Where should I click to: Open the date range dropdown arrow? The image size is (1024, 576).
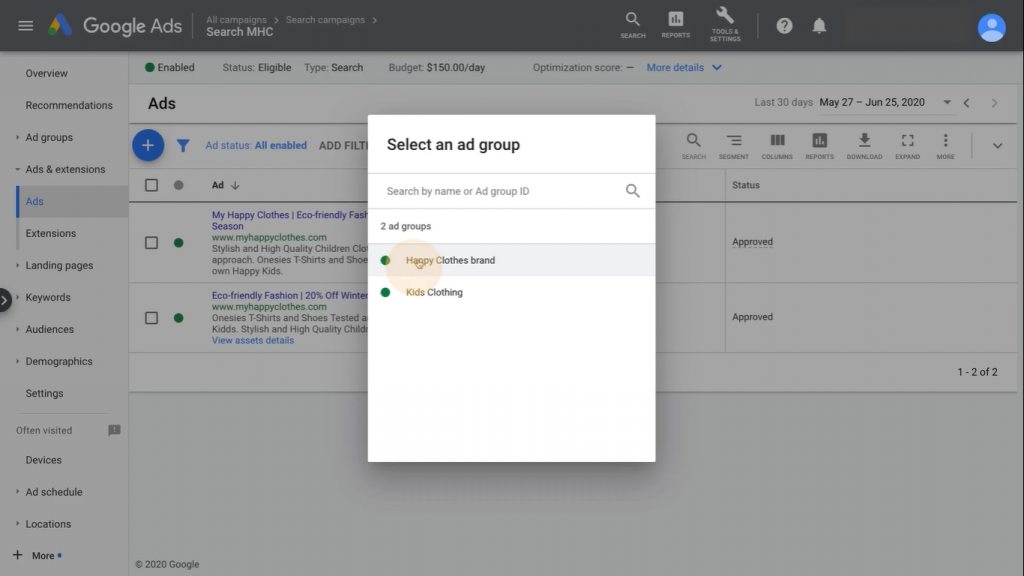coord(947,103)
